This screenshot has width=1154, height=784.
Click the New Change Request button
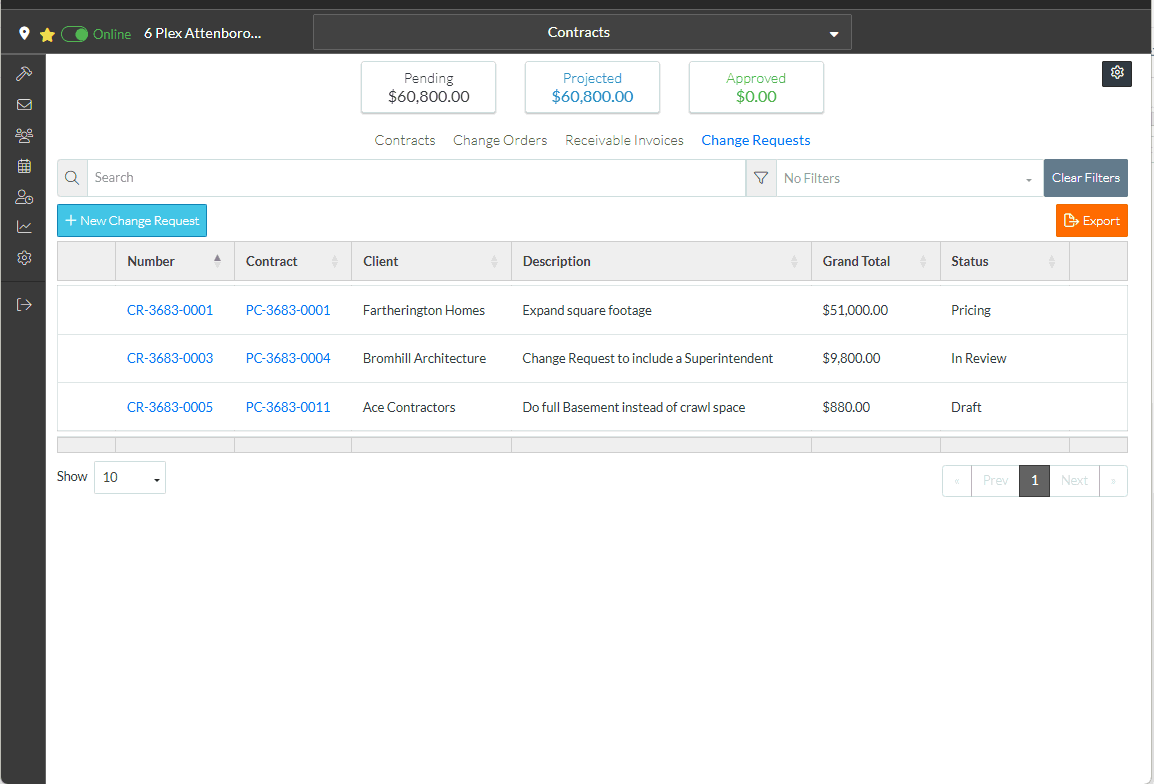click(132, 221)
